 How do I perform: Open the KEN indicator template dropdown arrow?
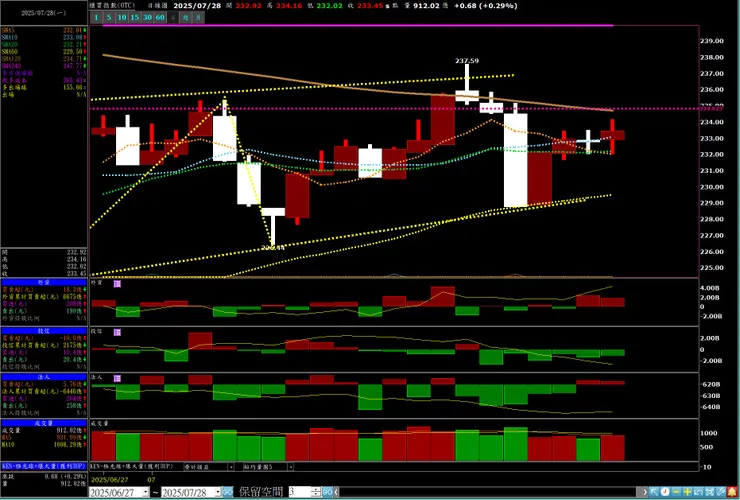point(231,467)
